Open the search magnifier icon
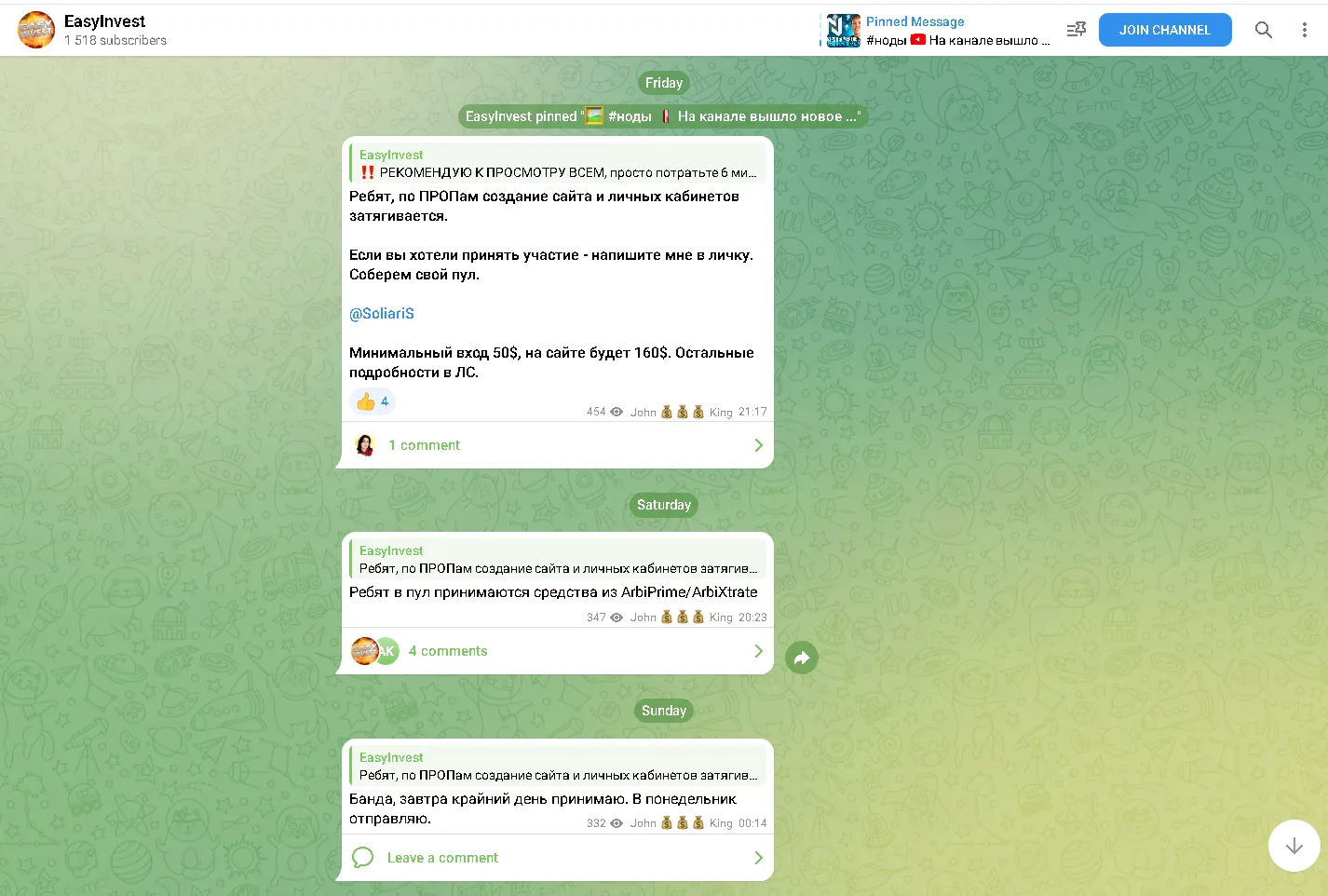 tap(1263, 30)
